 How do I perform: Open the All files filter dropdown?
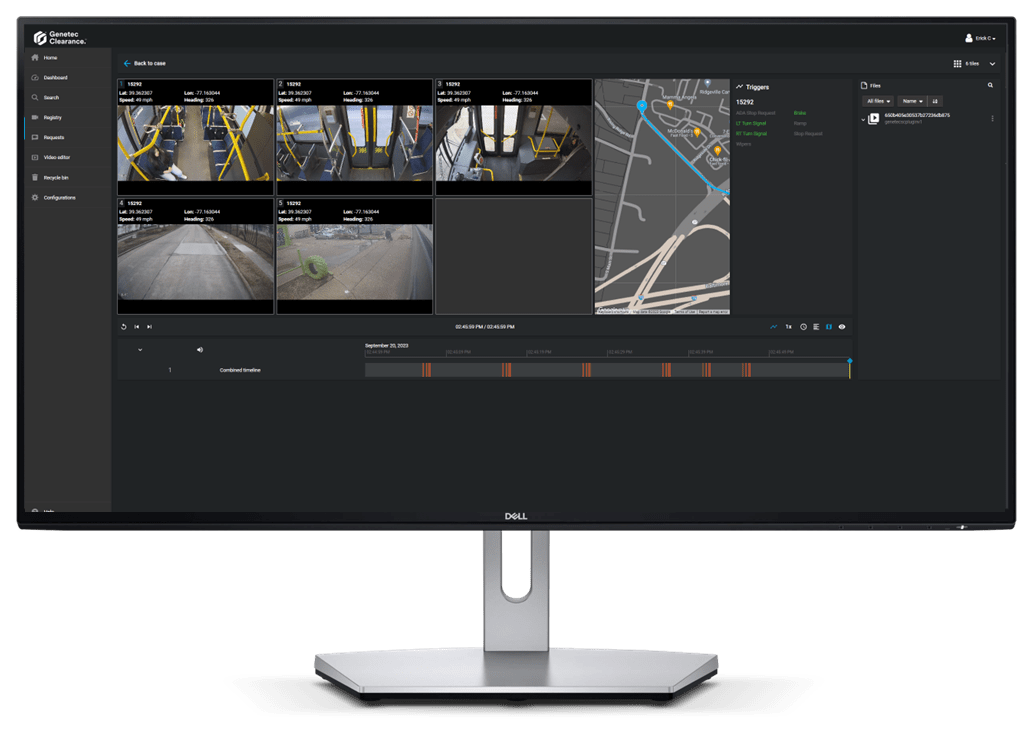pyautogui.click(x=878, y=101)
